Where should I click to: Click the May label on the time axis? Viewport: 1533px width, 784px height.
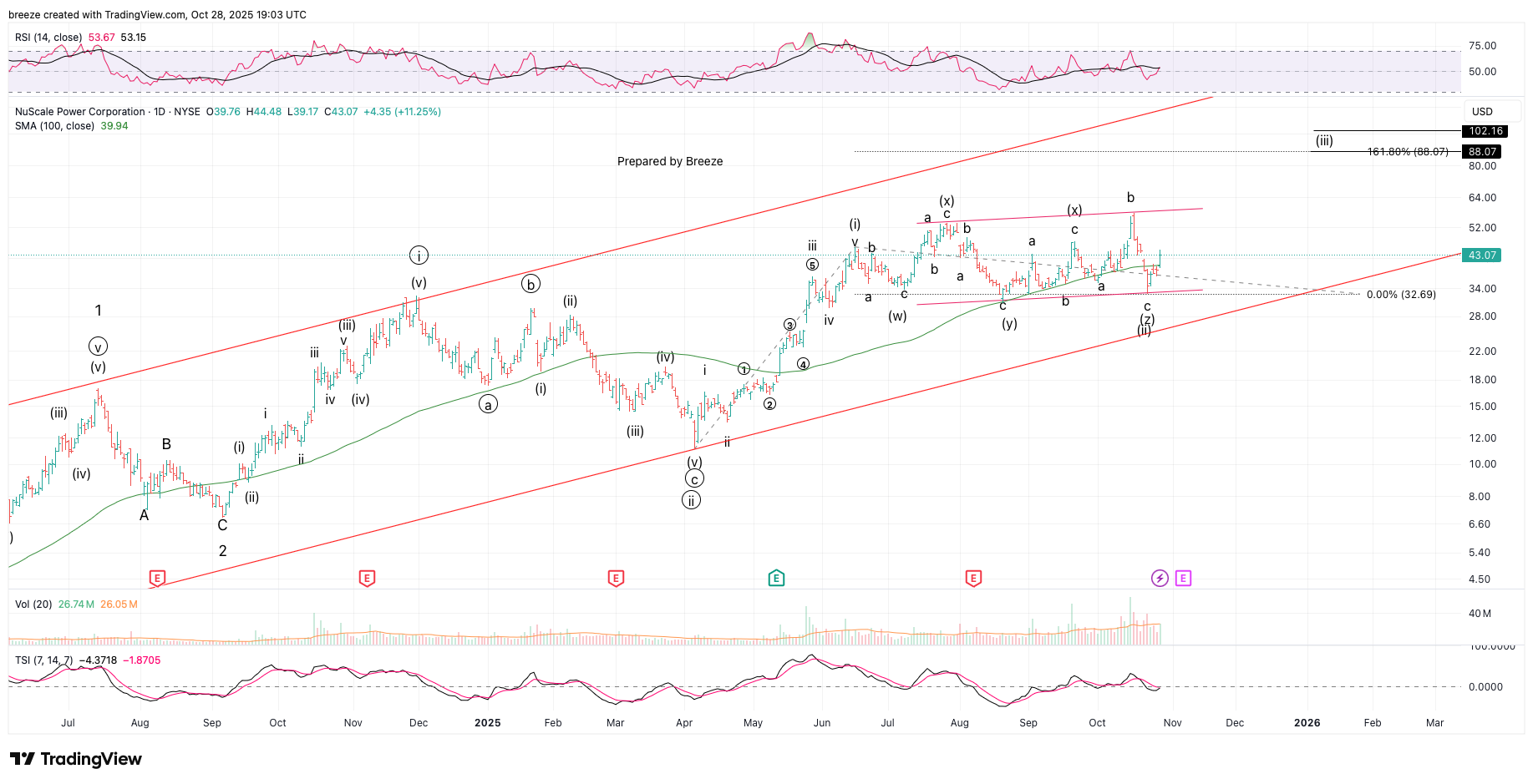pos(754,723)
